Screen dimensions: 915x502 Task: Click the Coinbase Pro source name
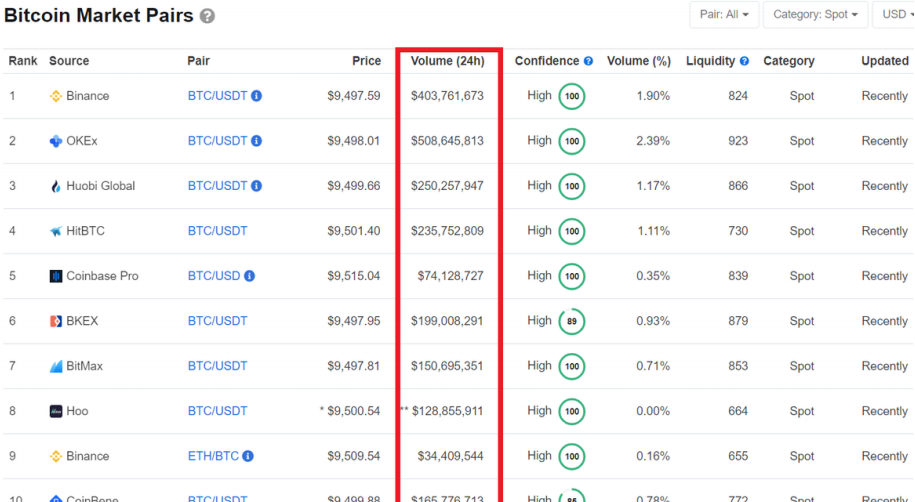coord(102,276)
